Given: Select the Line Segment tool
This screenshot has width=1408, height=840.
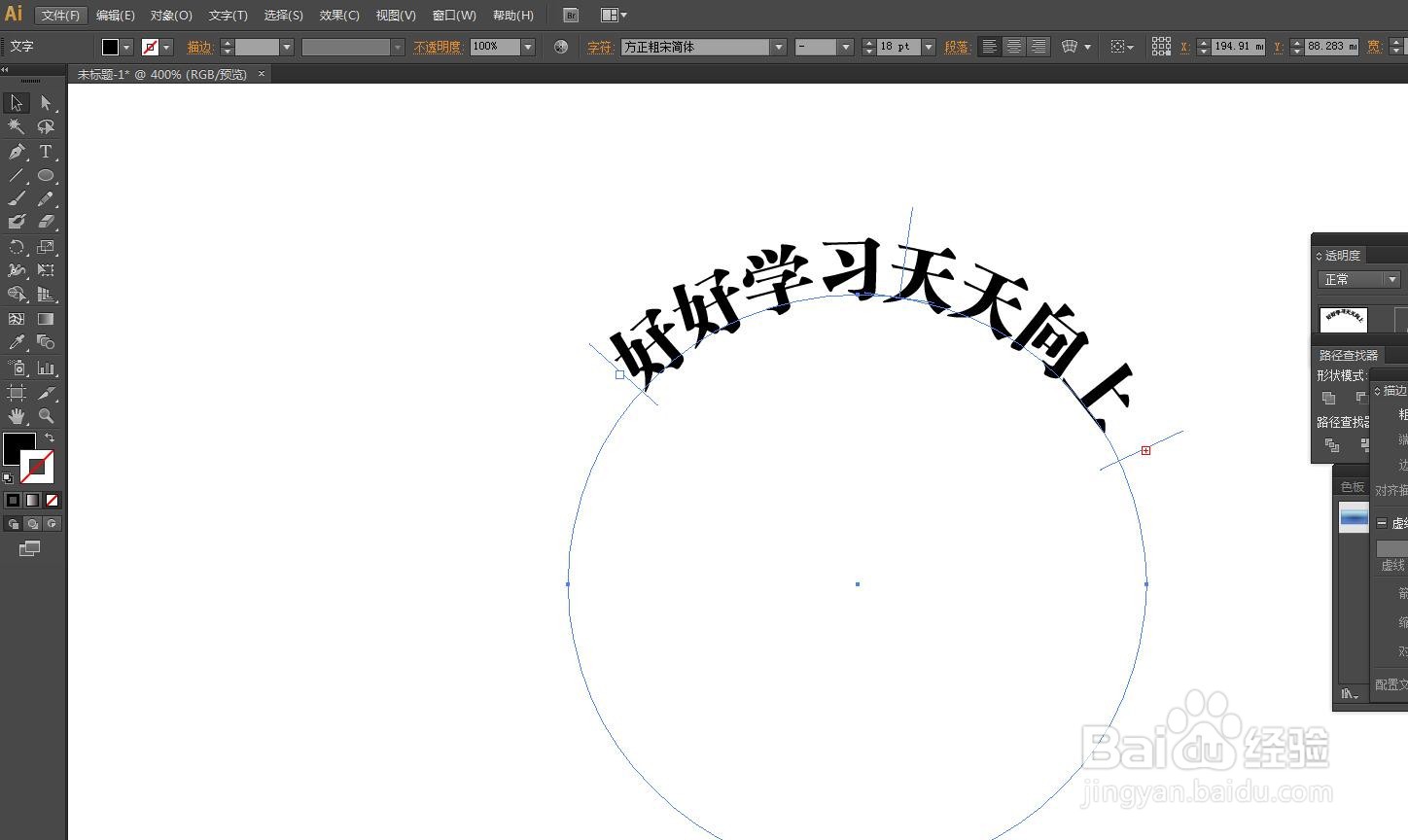Looking at the screenshot, I should [17, 175].
